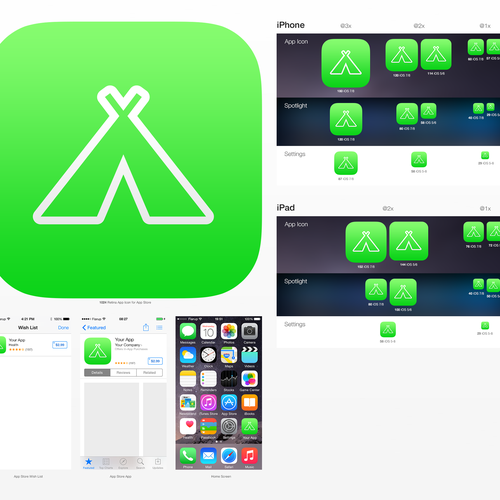Open the Maps app icon

click(229, 355)
